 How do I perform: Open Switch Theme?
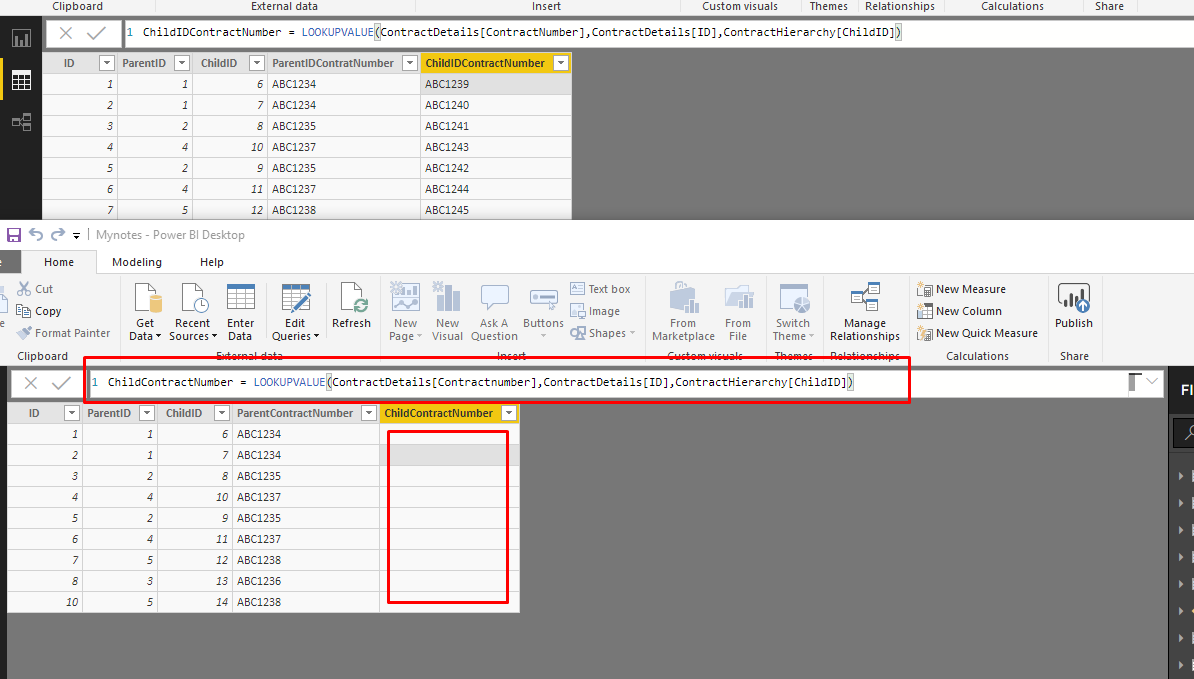(793, 312)
